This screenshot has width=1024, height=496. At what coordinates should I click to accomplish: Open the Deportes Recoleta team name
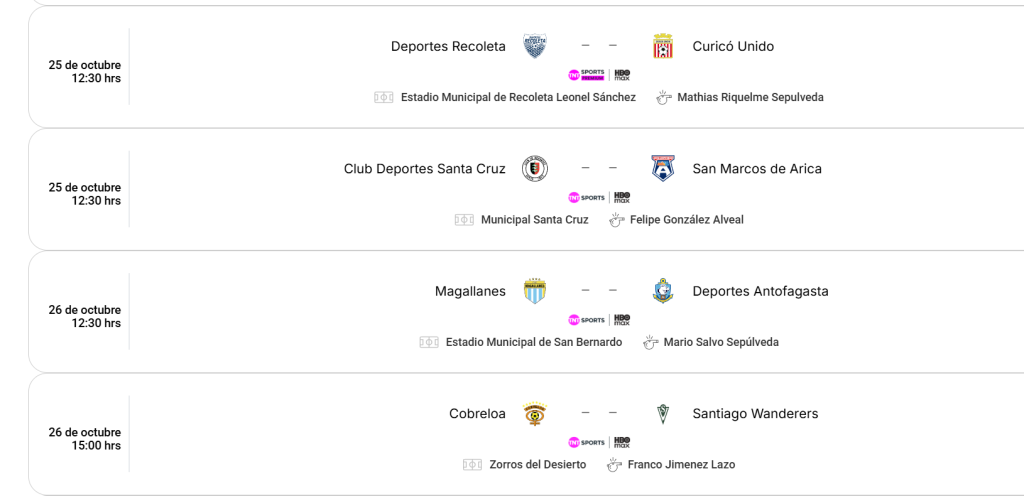448,46
